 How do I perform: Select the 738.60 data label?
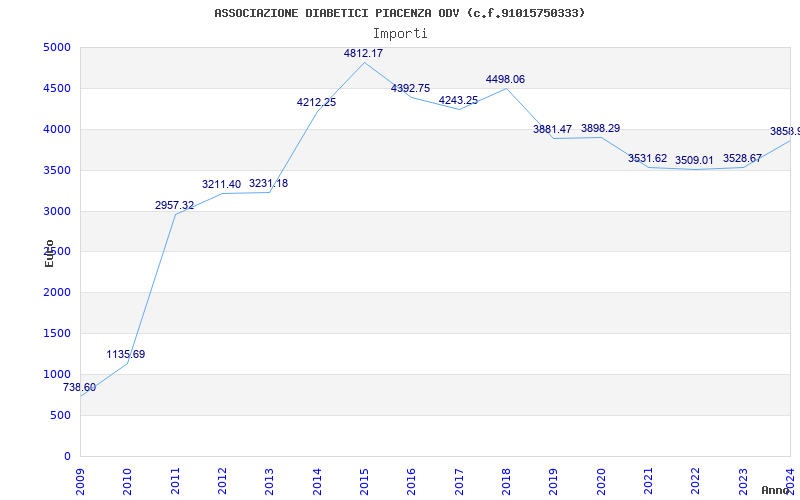pos(79,388)
